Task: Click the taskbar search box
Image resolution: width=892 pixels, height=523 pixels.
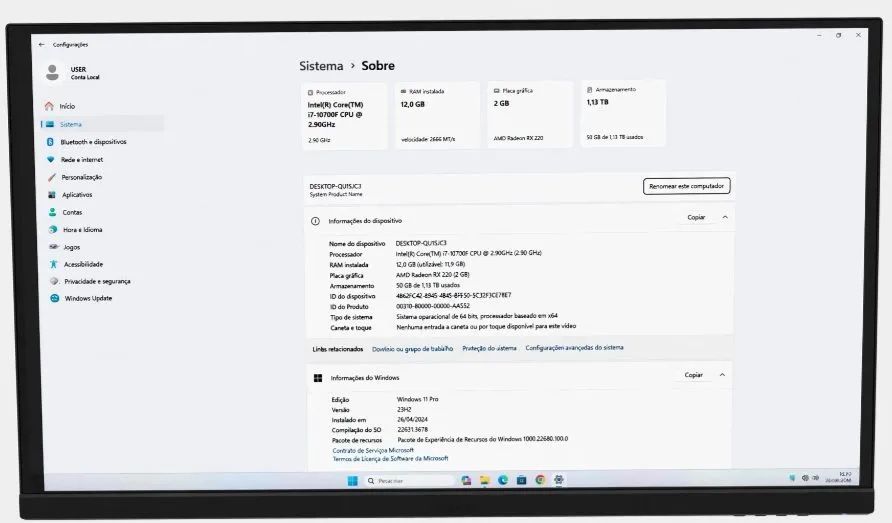Action: (410, 481)
